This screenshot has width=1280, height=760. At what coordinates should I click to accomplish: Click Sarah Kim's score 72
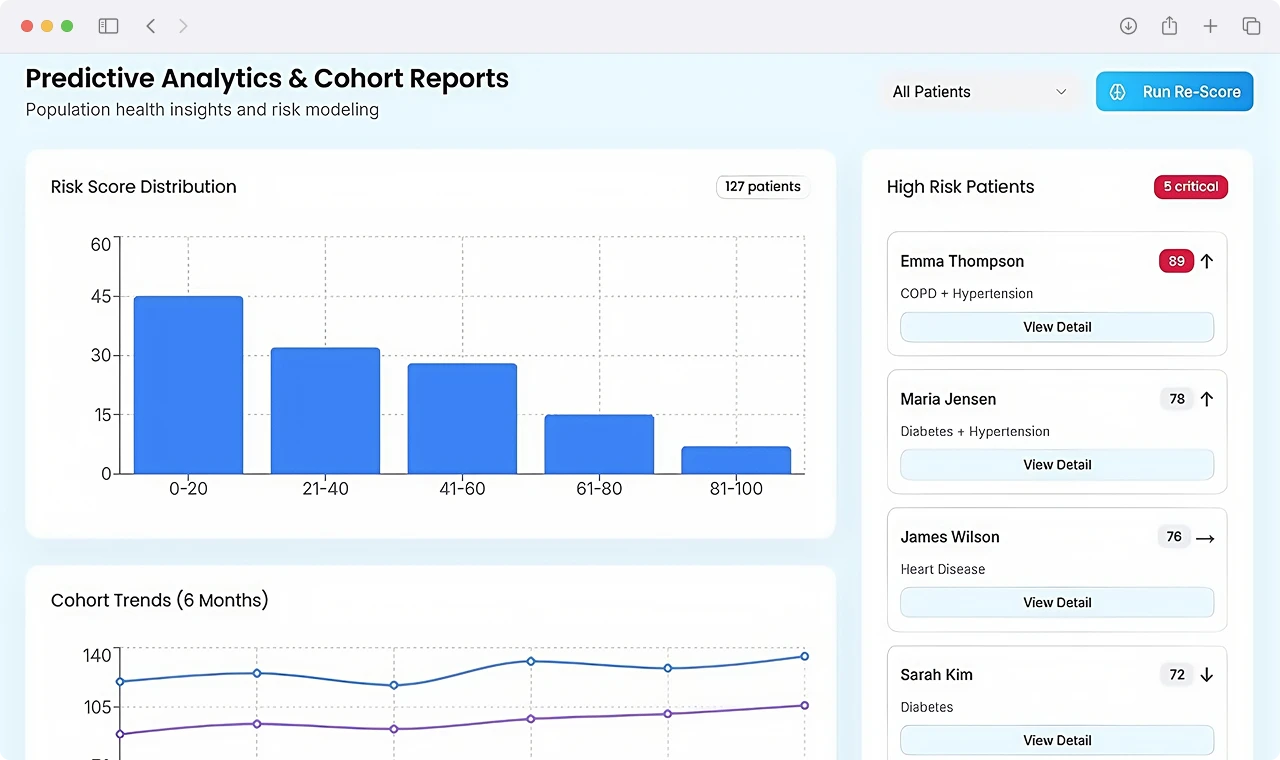point(1177,675)
